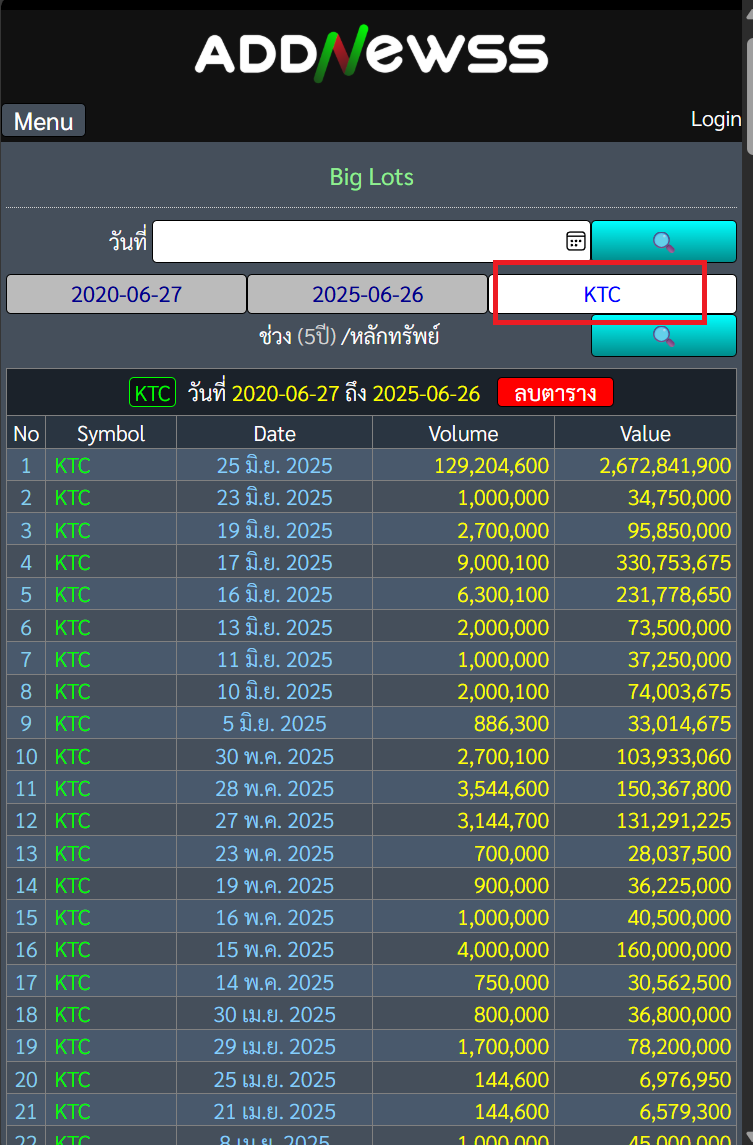
Task: Click the value 74,003,675
Action: [x=679, y=692]
